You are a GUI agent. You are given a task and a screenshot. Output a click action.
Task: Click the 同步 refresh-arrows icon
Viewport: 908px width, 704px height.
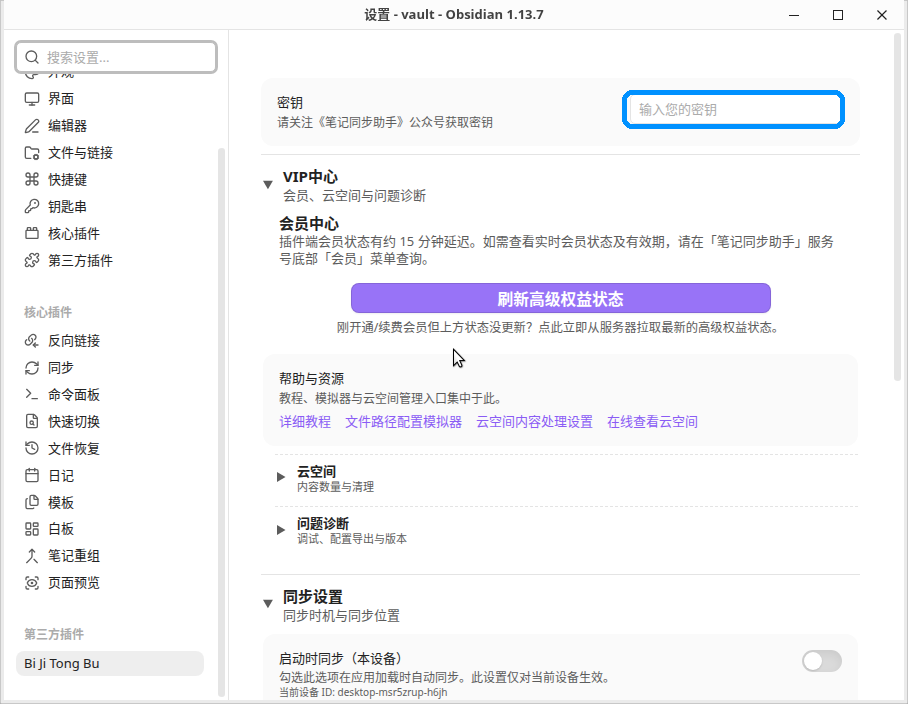[x=32, y=368]
